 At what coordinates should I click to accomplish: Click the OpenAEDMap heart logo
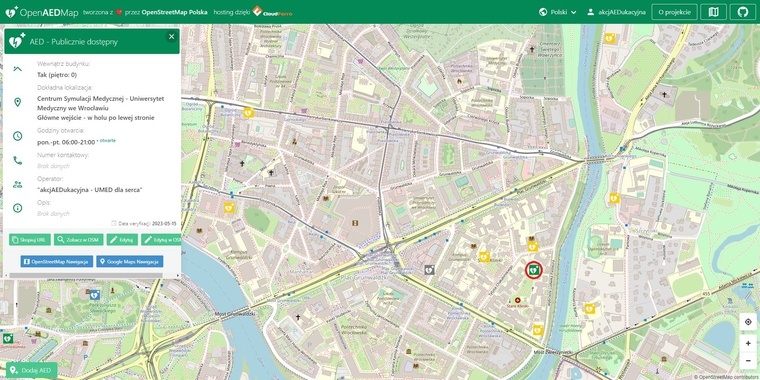[x=12, y=12]
